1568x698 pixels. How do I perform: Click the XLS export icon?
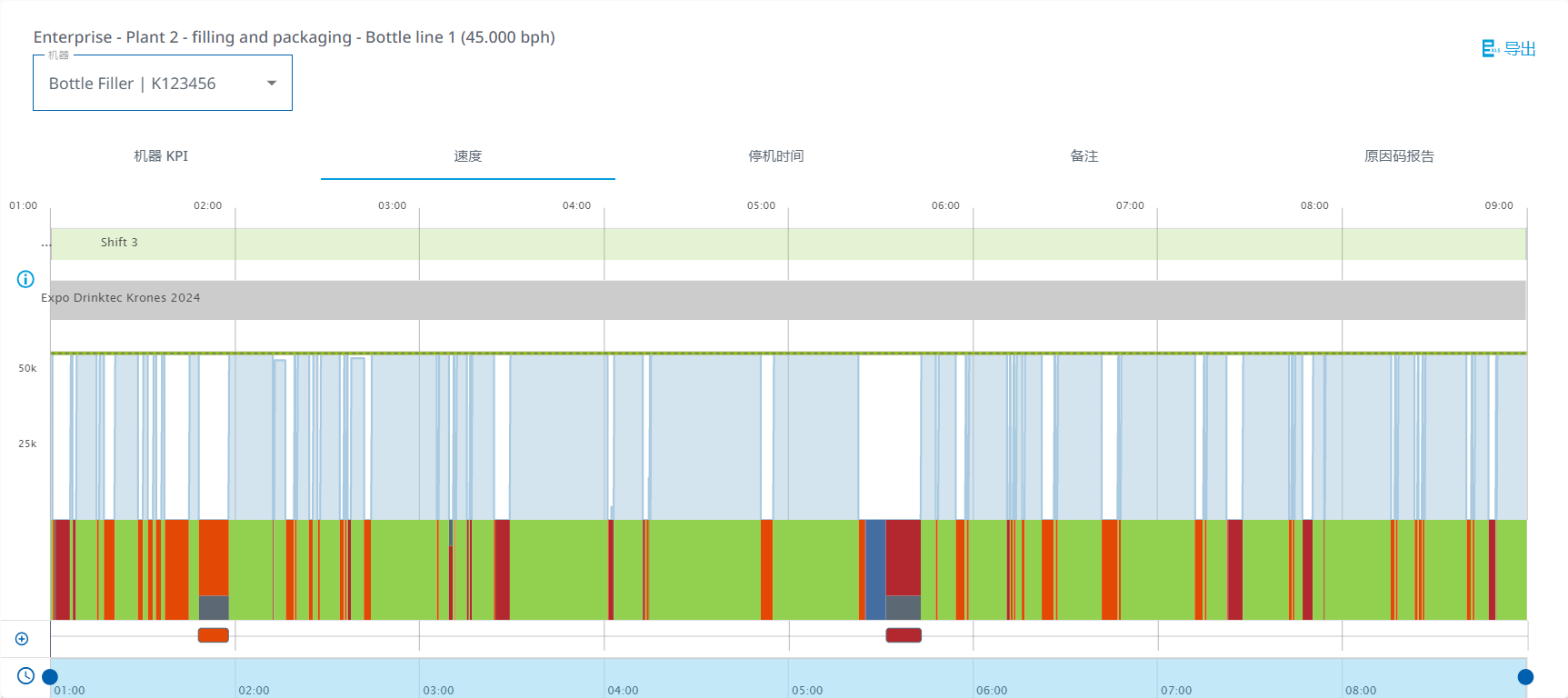pyautogui.click(x=1490, y=48)
